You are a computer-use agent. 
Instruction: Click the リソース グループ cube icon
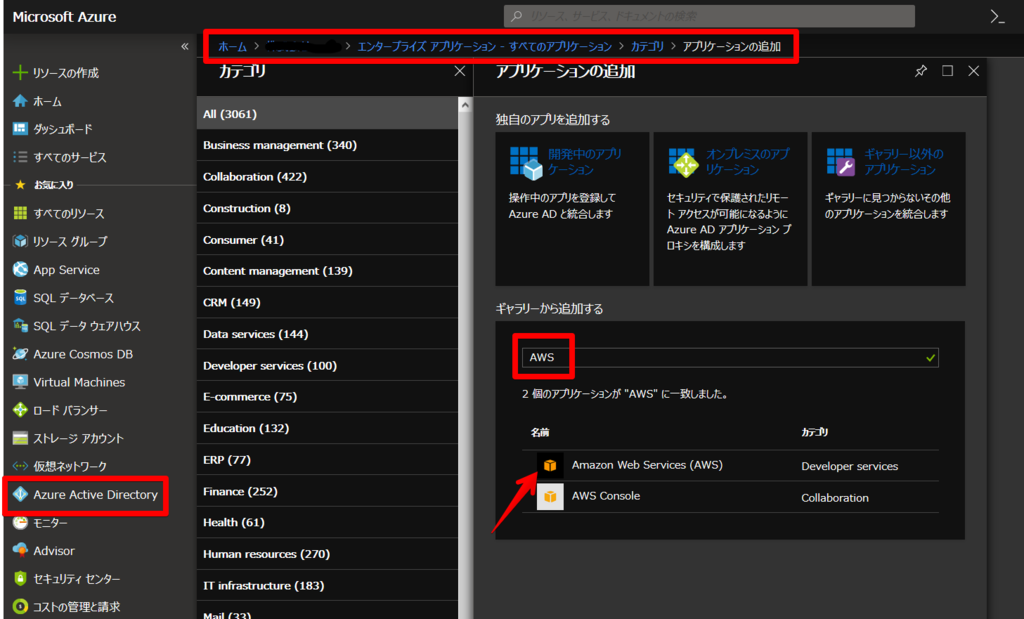click(x=20, y=241)
